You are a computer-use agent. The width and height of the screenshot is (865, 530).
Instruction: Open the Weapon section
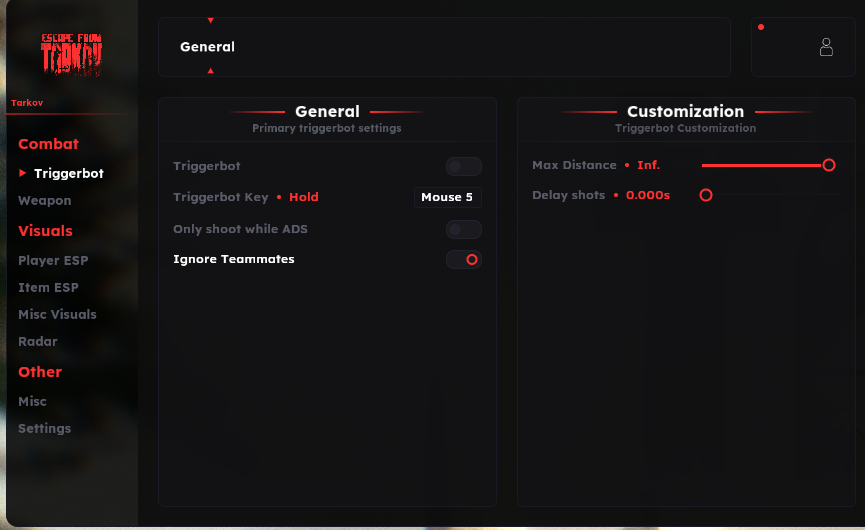pyautogui.click(x=44, y=200)
